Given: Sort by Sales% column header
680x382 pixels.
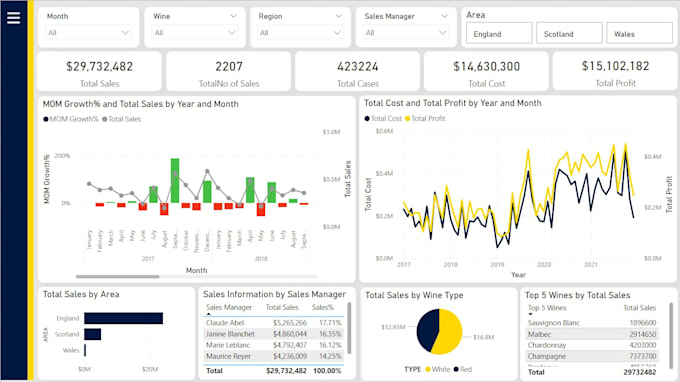Looking at the screenshot, I should click(323, 307).
